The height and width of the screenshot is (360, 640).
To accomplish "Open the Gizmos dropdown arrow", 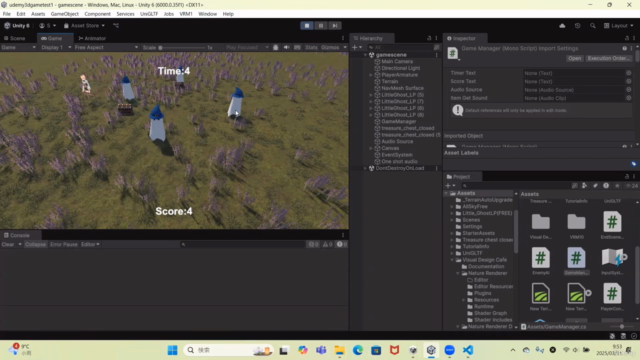I will 345,47.
